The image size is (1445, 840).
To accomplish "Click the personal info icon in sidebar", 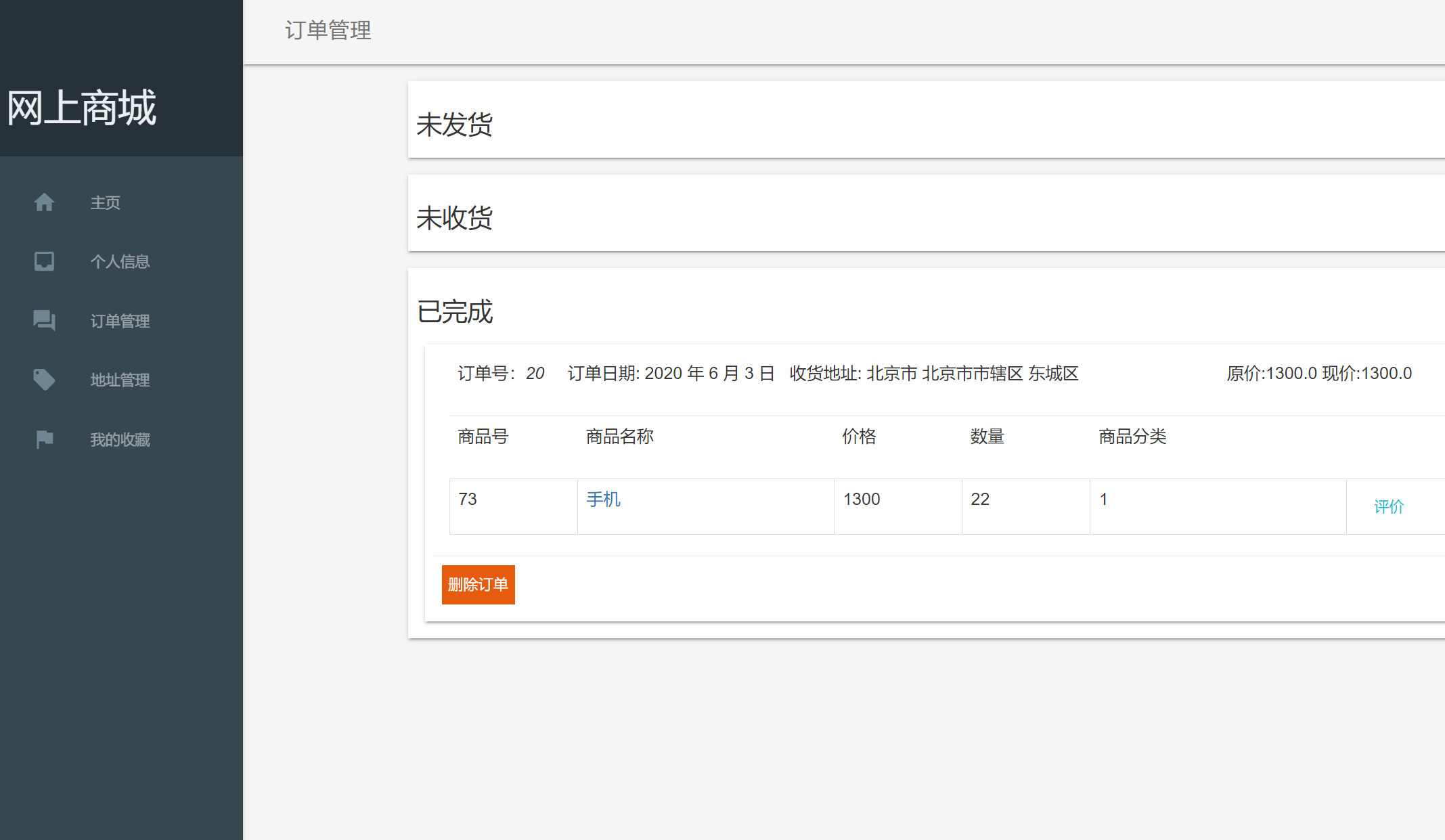I will point(44,261).
